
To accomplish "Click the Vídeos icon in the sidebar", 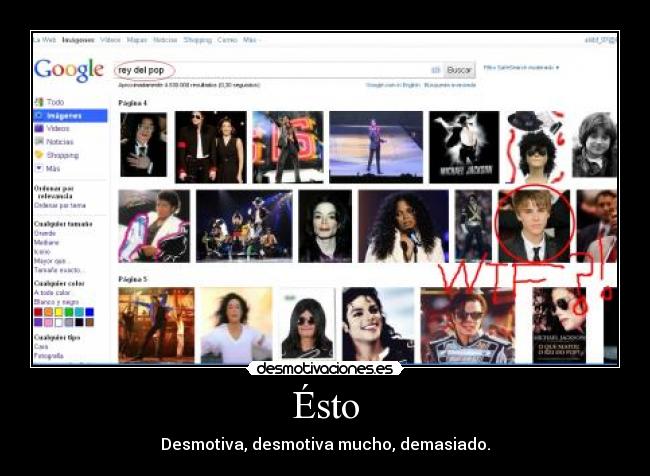I will pos(39,129).
